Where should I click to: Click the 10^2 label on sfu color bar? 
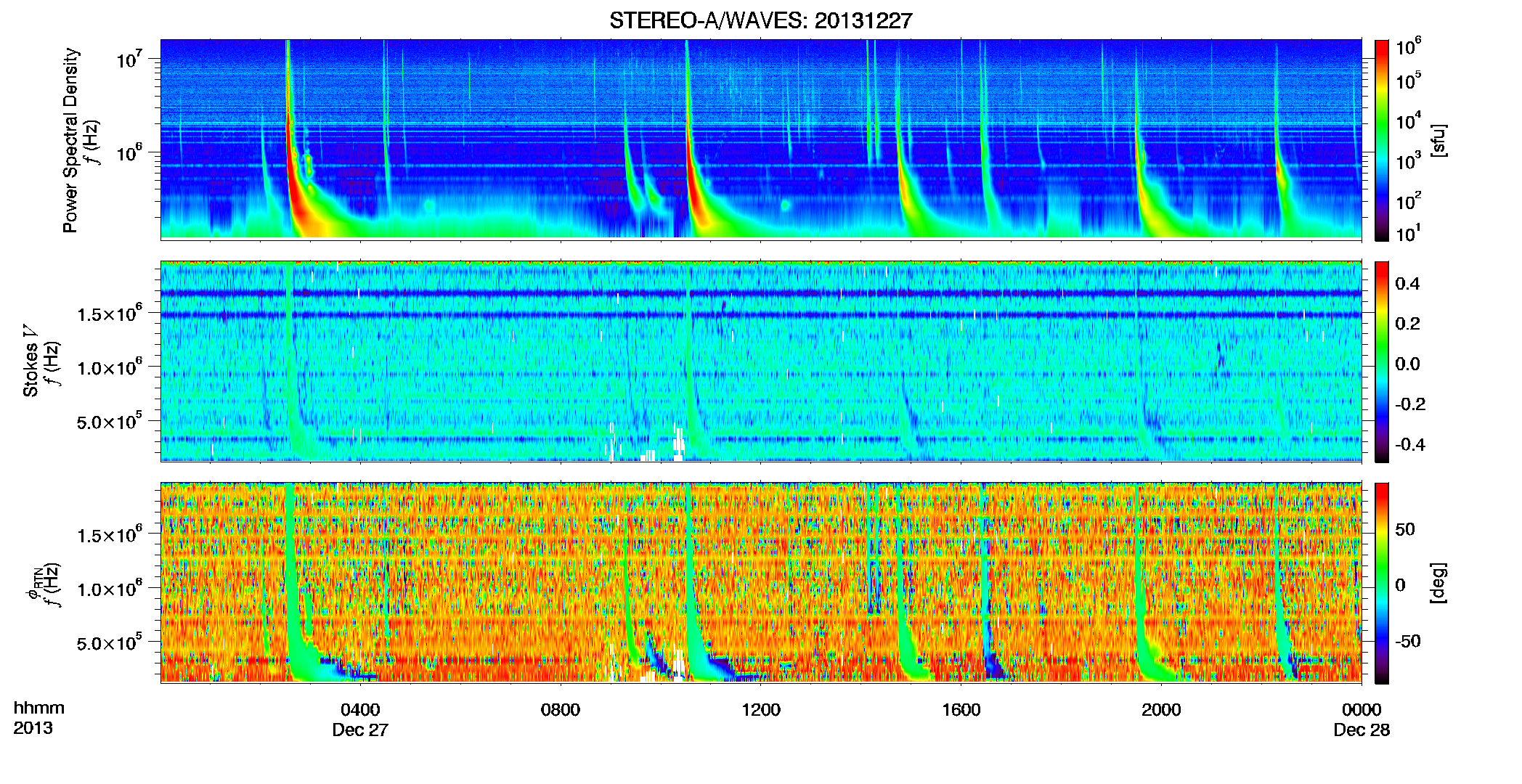[x=1408, y=201]
